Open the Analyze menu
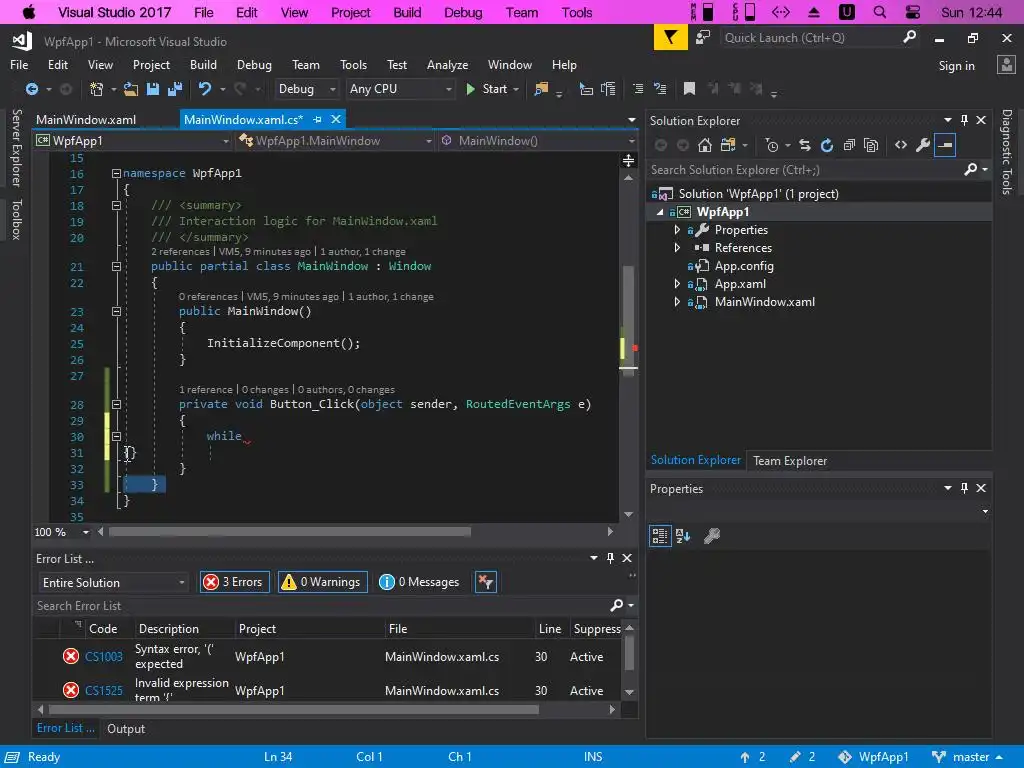 tap(447, 65)
